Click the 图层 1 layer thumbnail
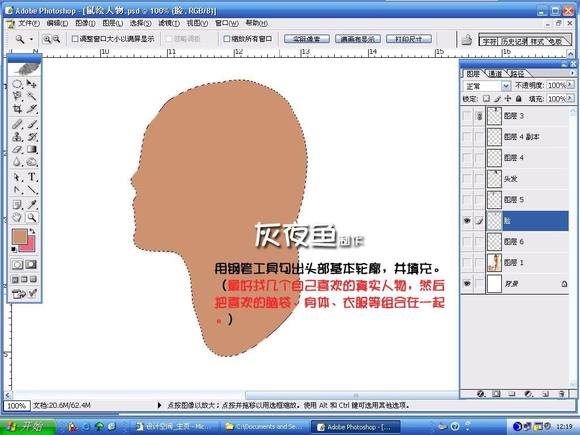Screen dimensions: 580x435 (x=495, y=263)
